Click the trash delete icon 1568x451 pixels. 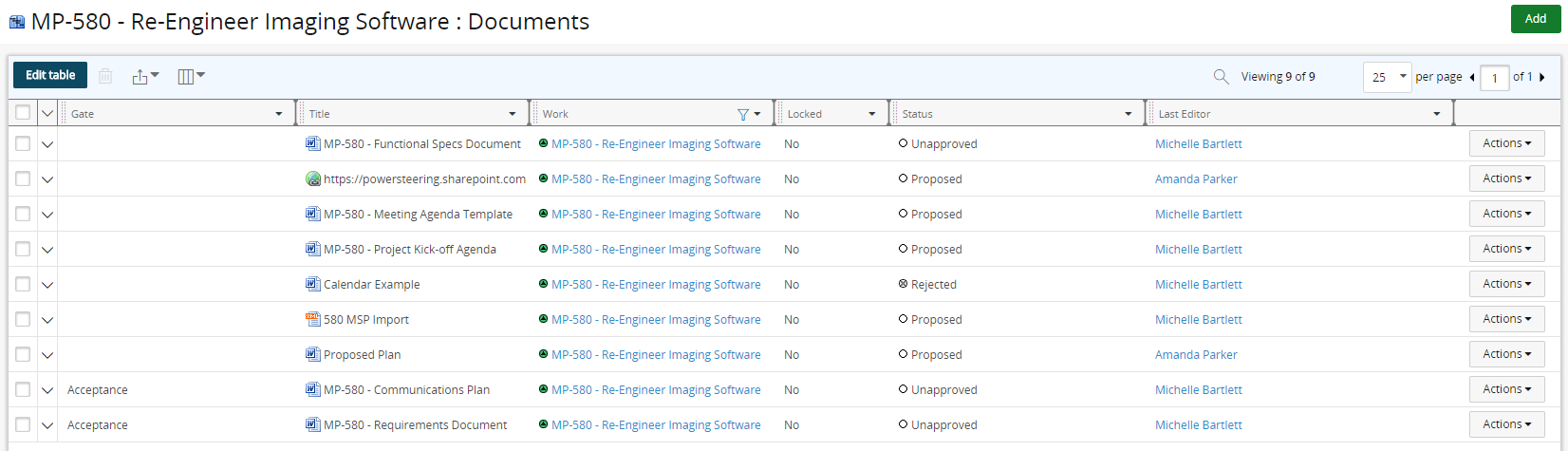pyautogui.click(x=105, y=77)
